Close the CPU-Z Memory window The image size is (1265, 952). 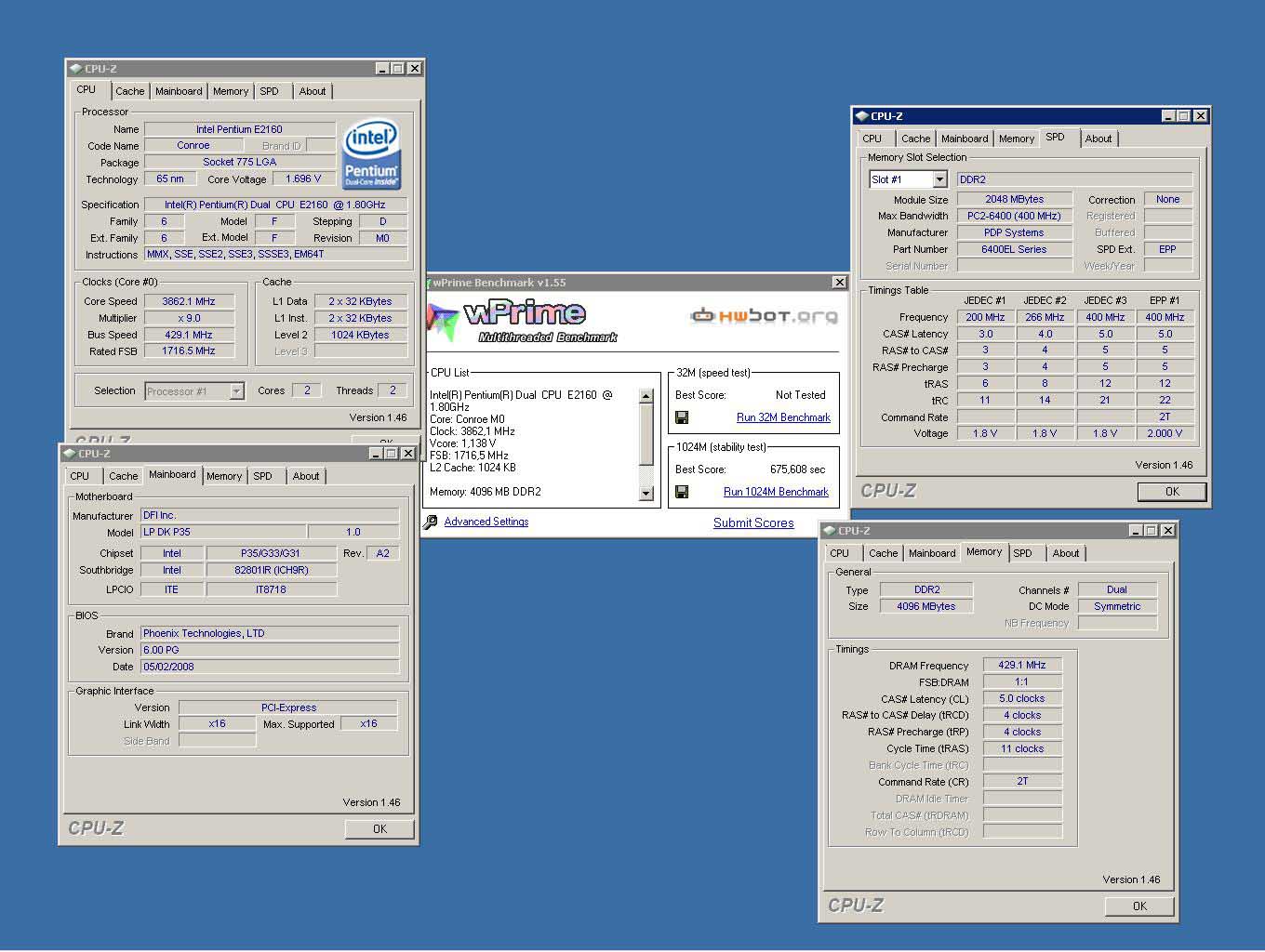coord(1167,531)
